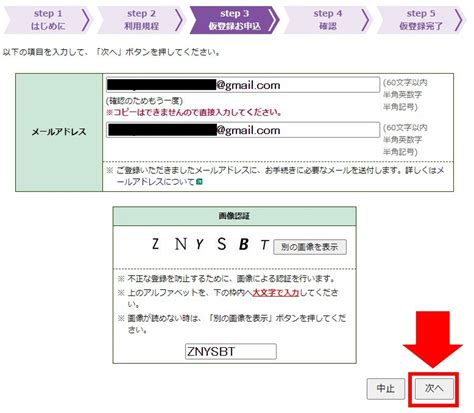Click the メールアドレス label cell
This screenshot has width=474, height=413.
click(x=59, y=132)
